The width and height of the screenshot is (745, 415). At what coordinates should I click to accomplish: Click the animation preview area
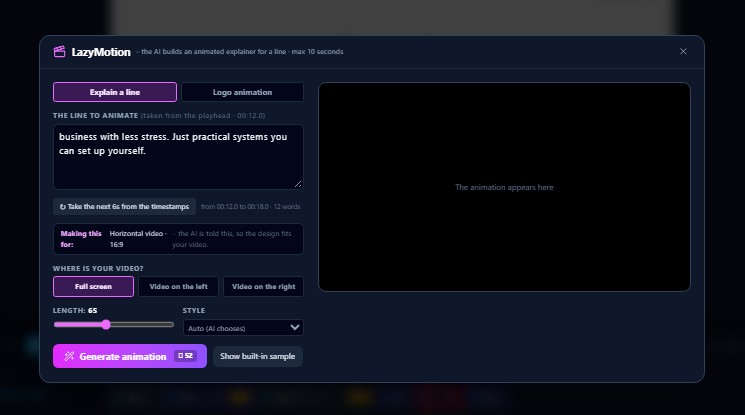tap(504, 187)
